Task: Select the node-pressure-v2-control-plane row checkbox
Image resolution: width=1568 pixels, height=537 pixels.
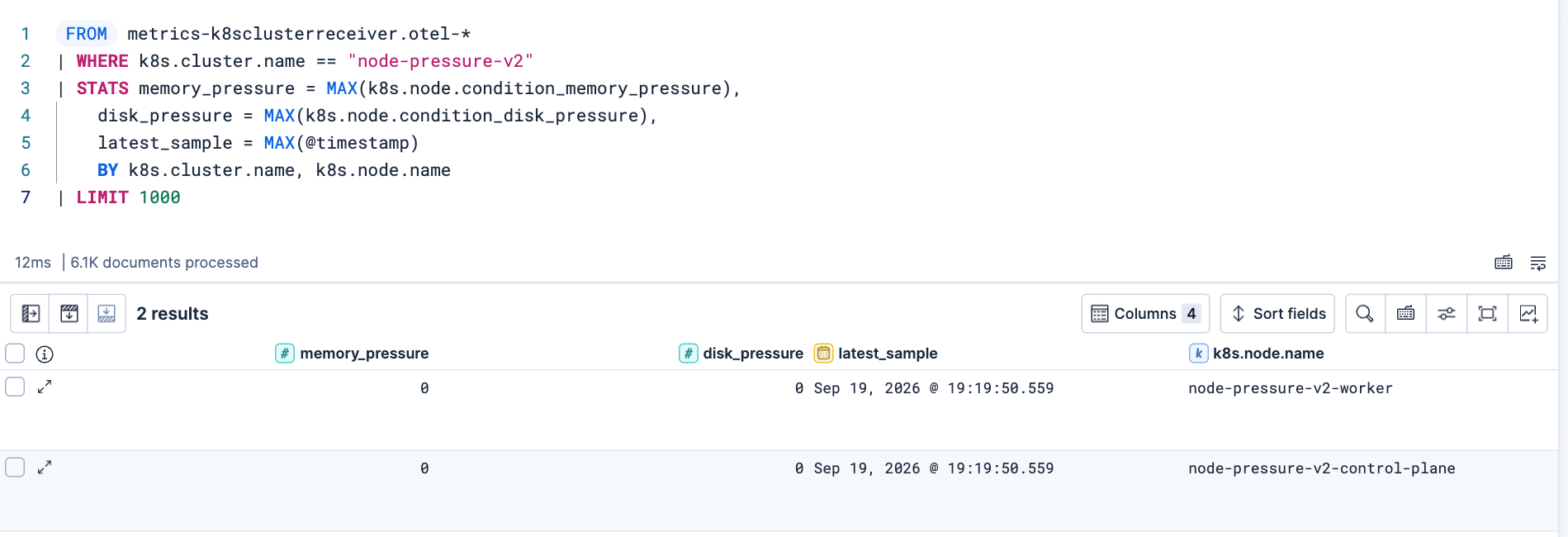Action: [x=15, y=467]
